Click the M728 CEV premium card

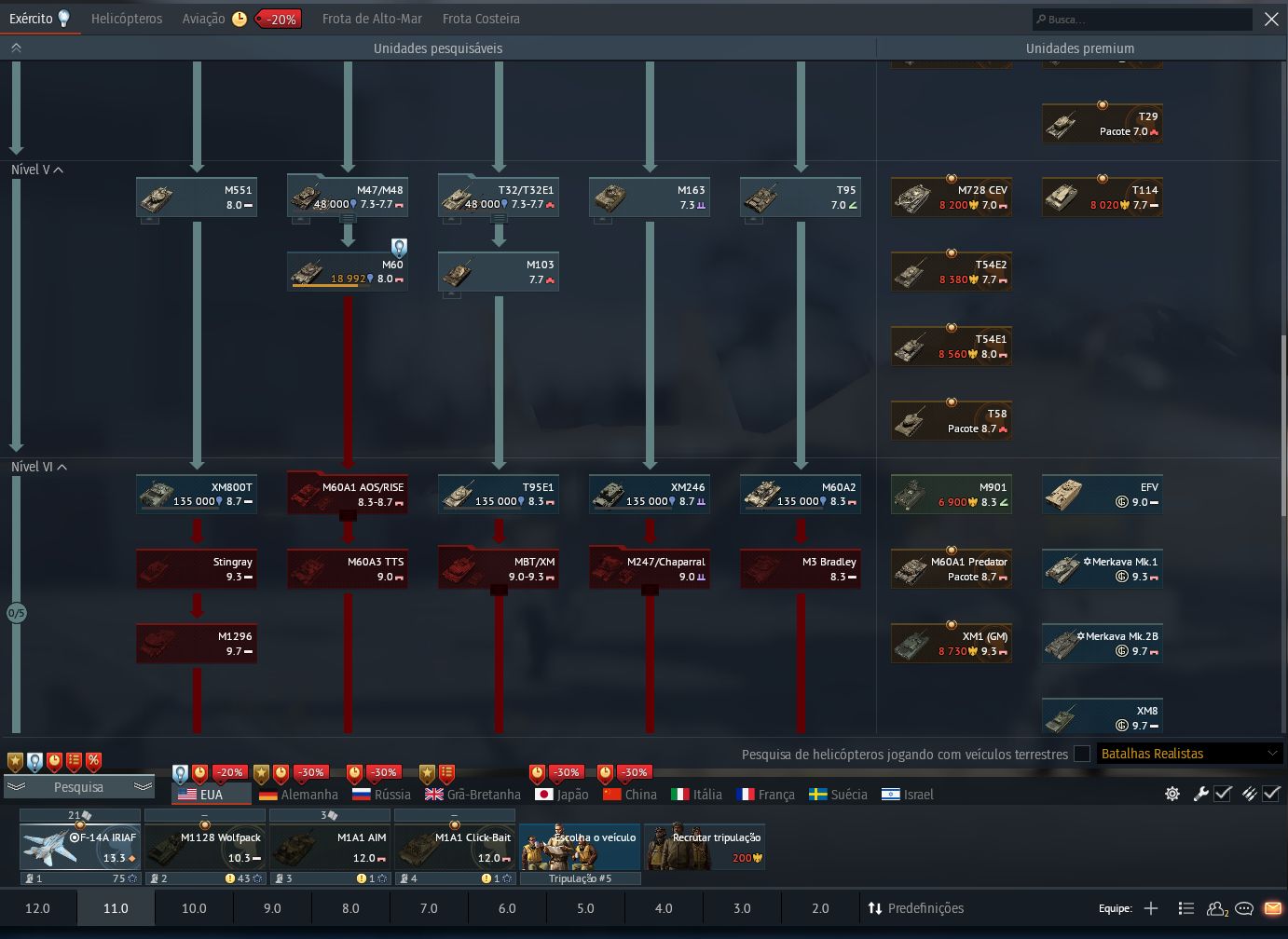click(952, 197)
